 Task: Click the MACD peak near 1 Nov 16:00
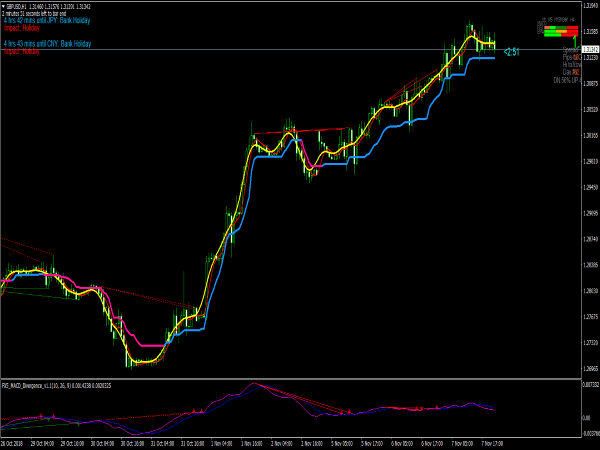point(254,383)
